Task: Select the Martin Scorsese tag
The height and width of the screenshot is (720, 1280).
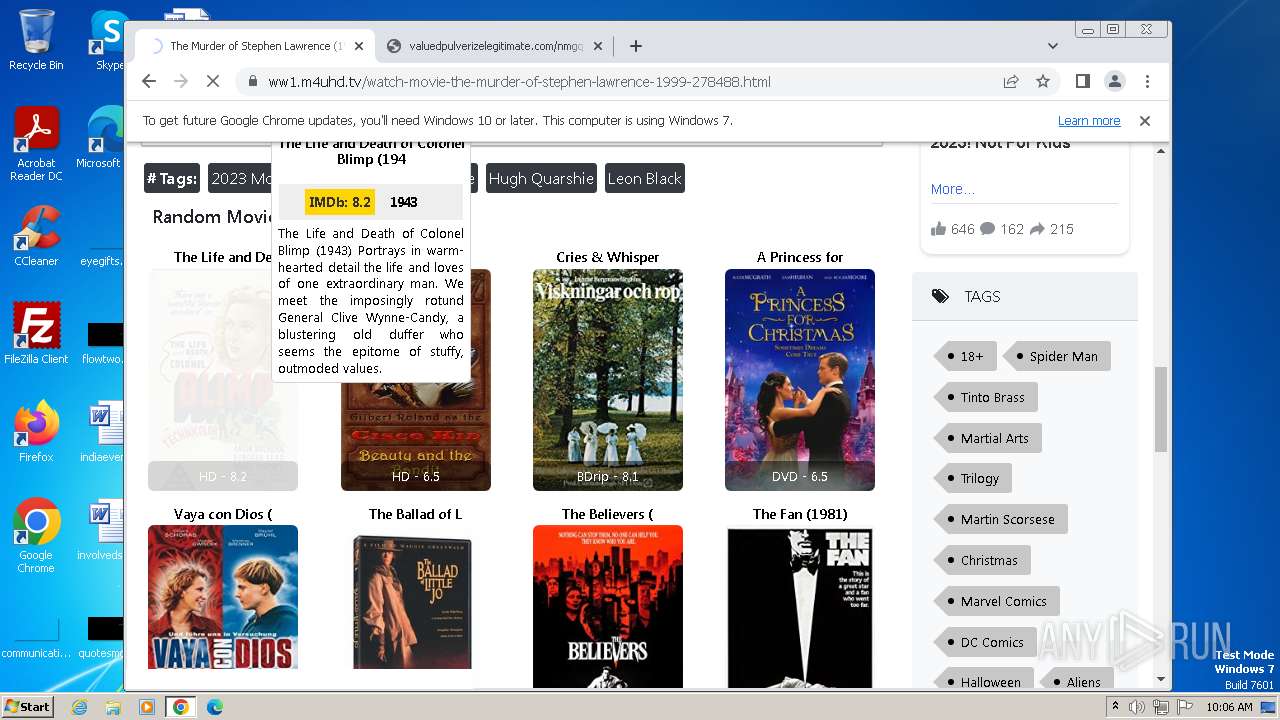Action: (1000, 519)
